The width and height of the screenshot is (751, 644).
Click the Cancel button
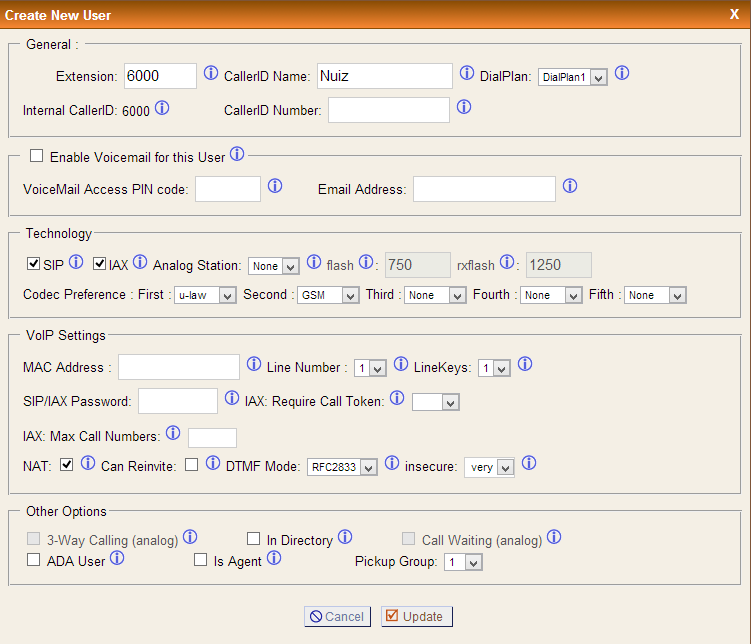(x=337, y=616)
